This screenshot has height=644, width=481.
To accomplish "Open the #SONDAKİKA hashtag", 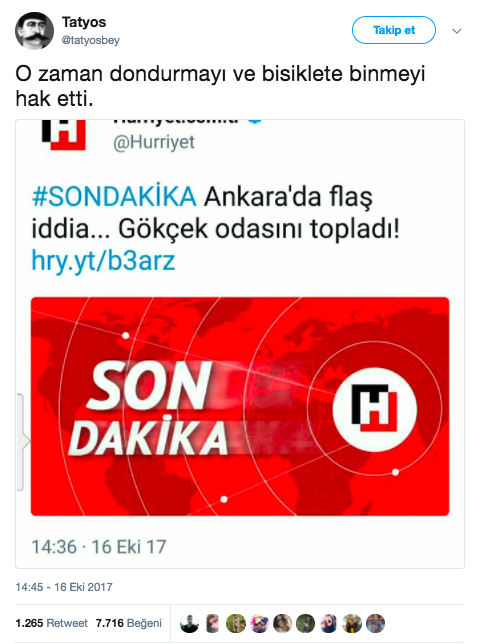I will pyautogui.click(x=114, y=197).
